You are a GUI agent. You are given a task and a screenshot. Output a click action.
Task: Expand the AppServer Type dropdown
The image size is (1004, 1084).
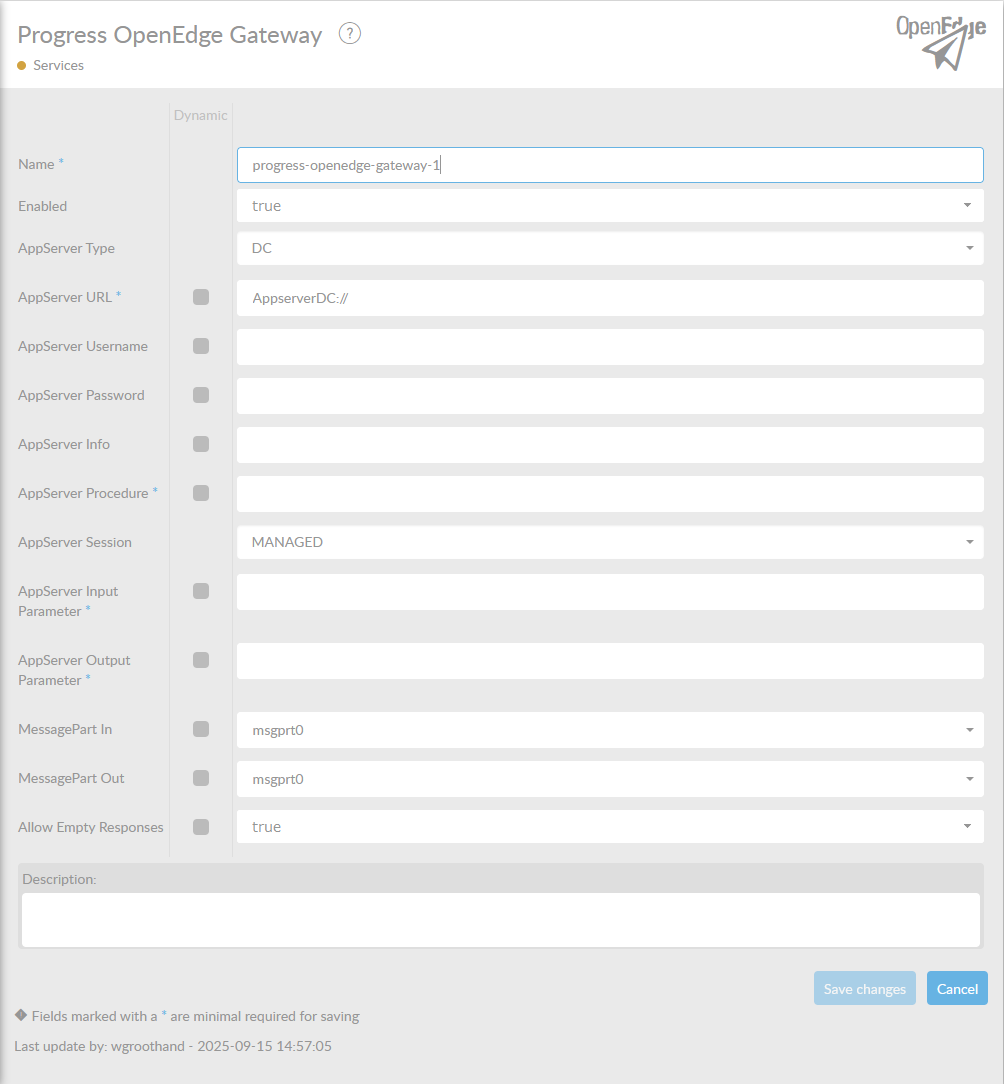point(609,248)
